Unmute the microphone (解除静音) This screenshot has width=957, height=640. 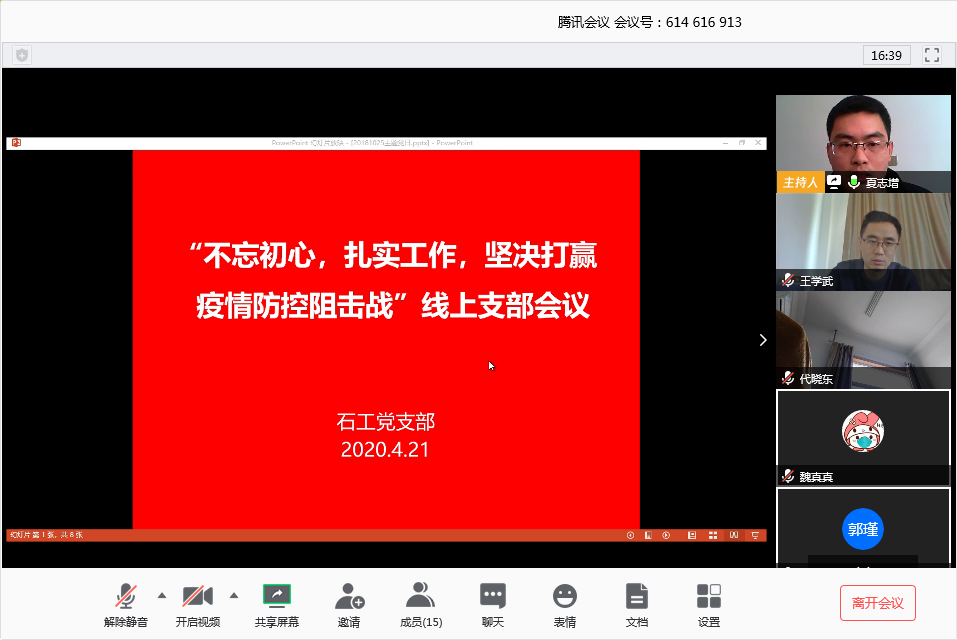point(126,597)
